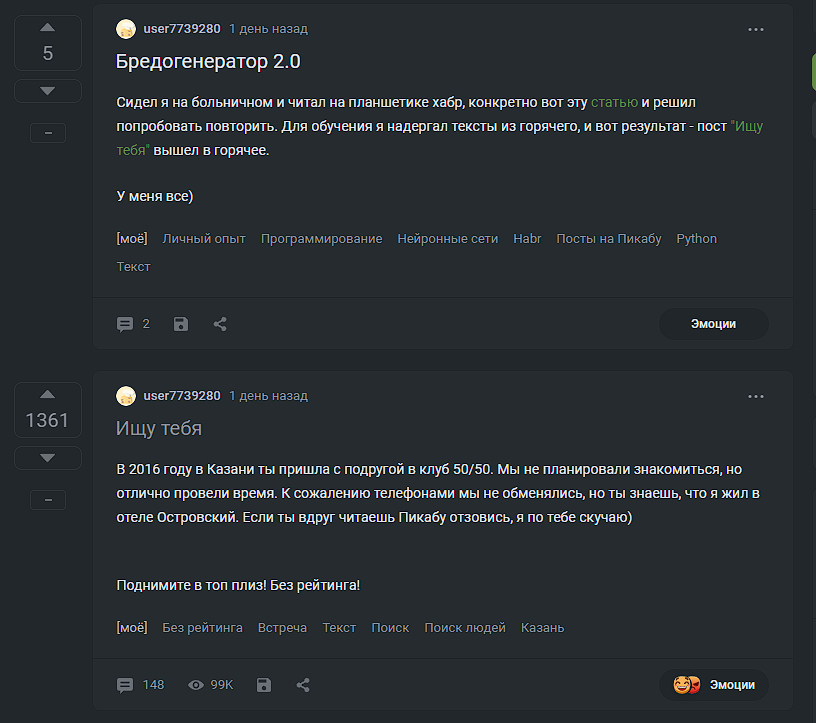The width and height of the screenshot is (816, 723).
Task: Select the Нейронные сети tag
Action: (447, 239)
